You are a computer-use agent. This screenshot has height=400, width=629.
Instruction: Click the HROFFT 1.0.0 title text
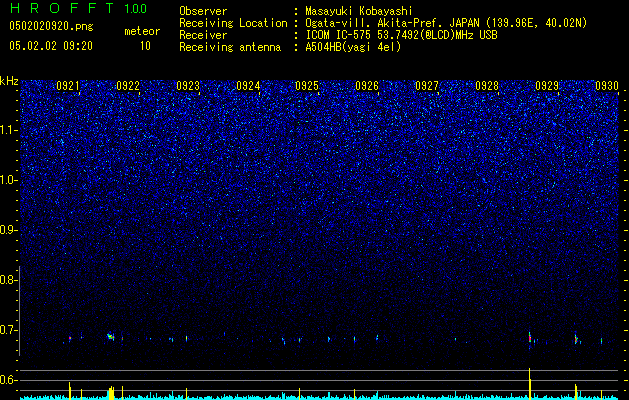pos(79,8)
